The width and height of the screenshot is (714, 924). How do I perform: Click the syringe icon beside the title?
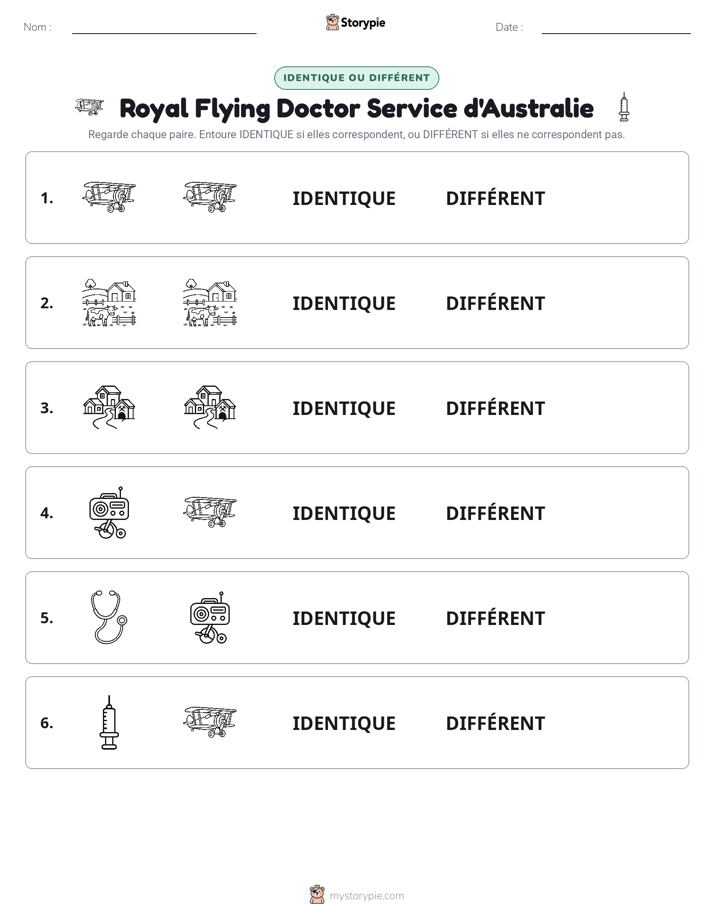coord(624,107)
